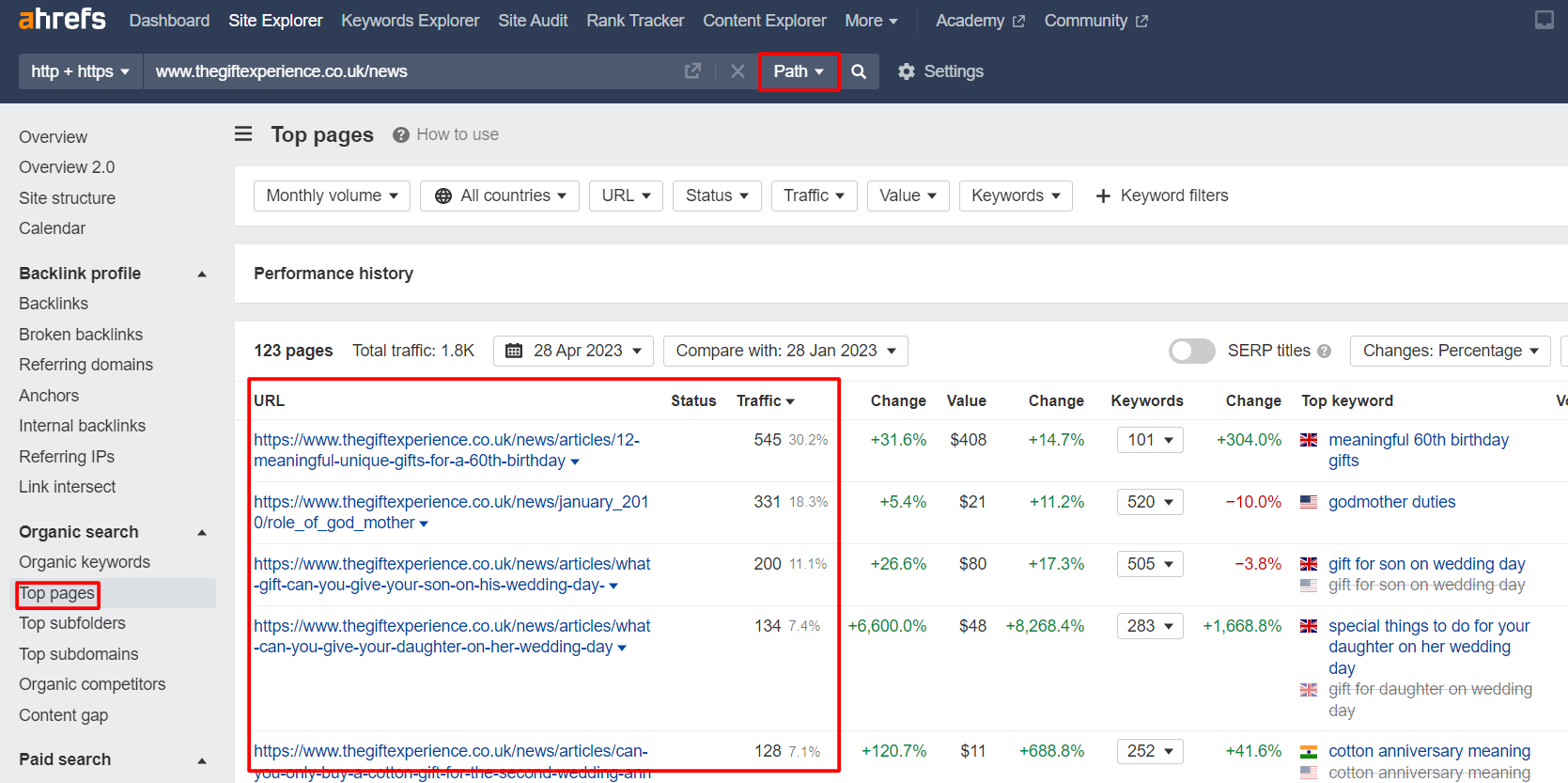1568x783 pixels.
Task: Open Site Audit
Action: (x=533, y=21)
